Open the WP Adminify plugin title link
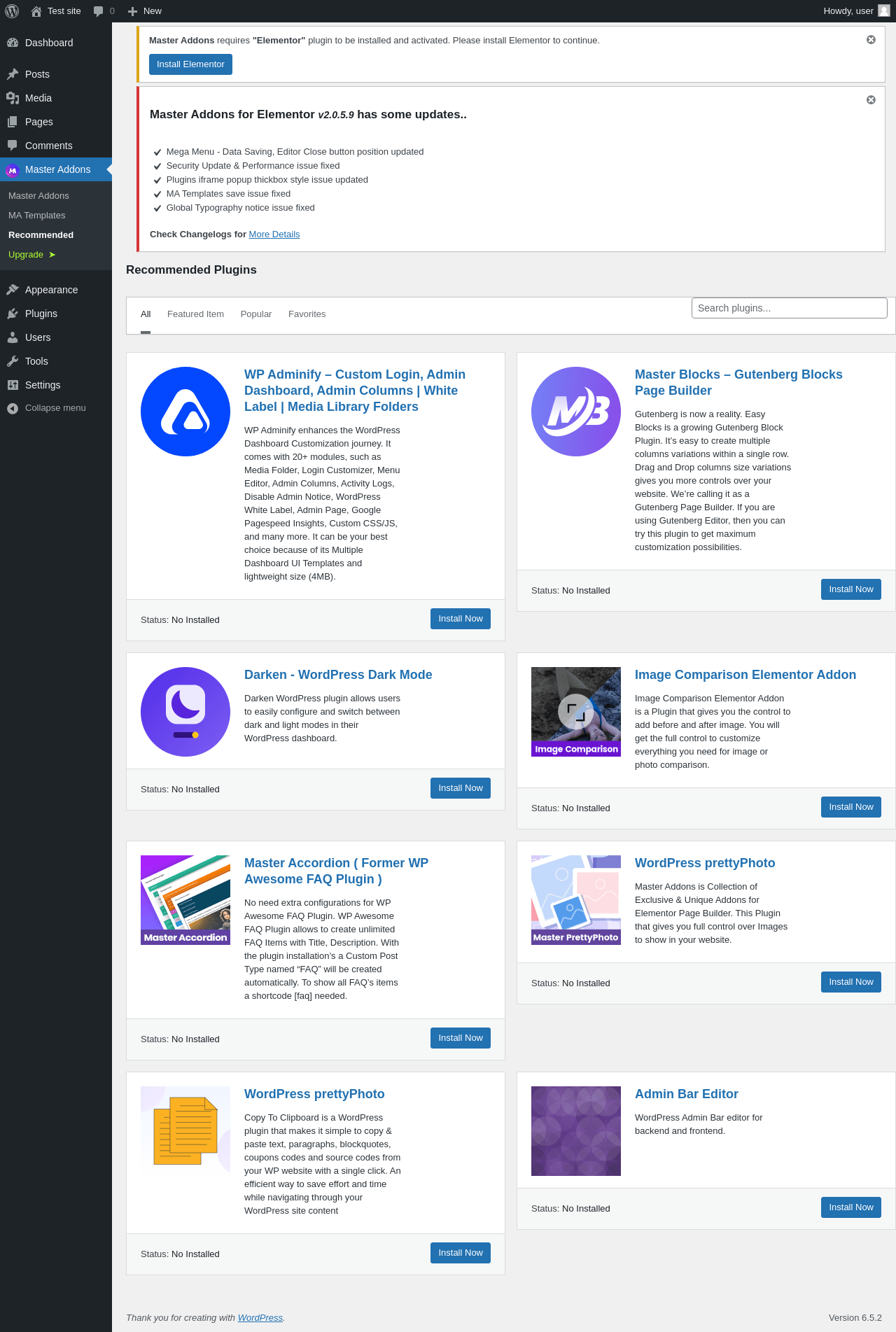 point(355,391)
